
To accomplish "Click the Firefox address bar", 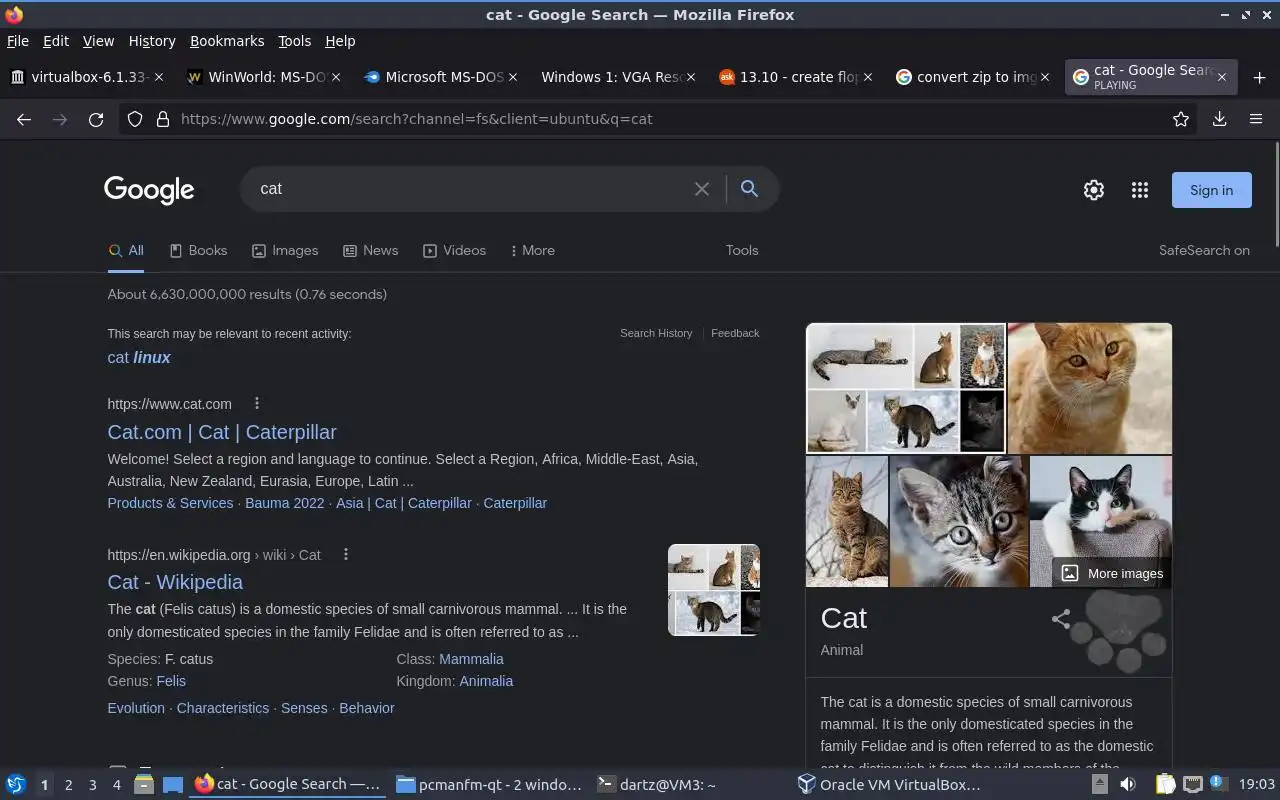I will coord(660,119).
